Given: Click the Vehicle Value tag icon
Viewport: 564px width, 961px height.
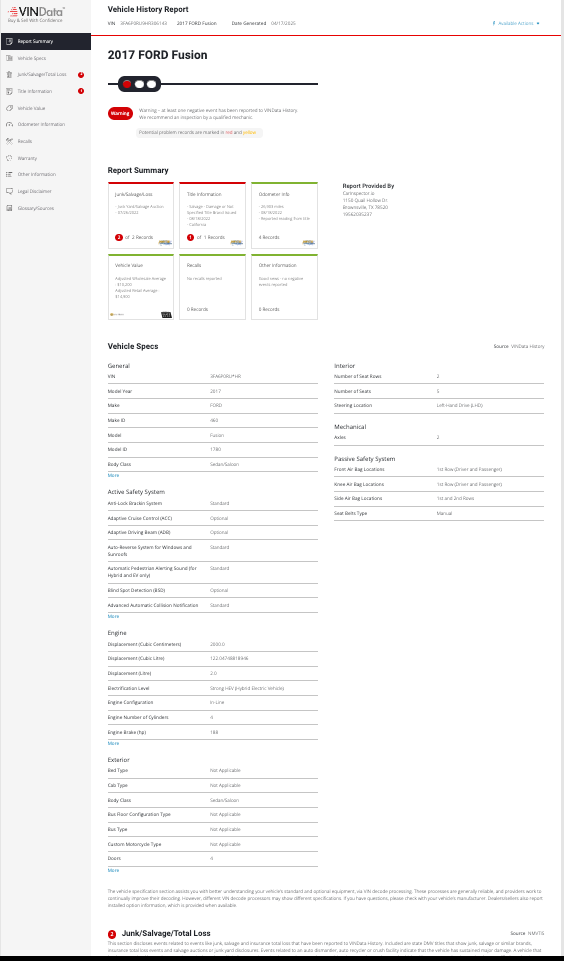Looking at the screenshot, I should 9,108.
